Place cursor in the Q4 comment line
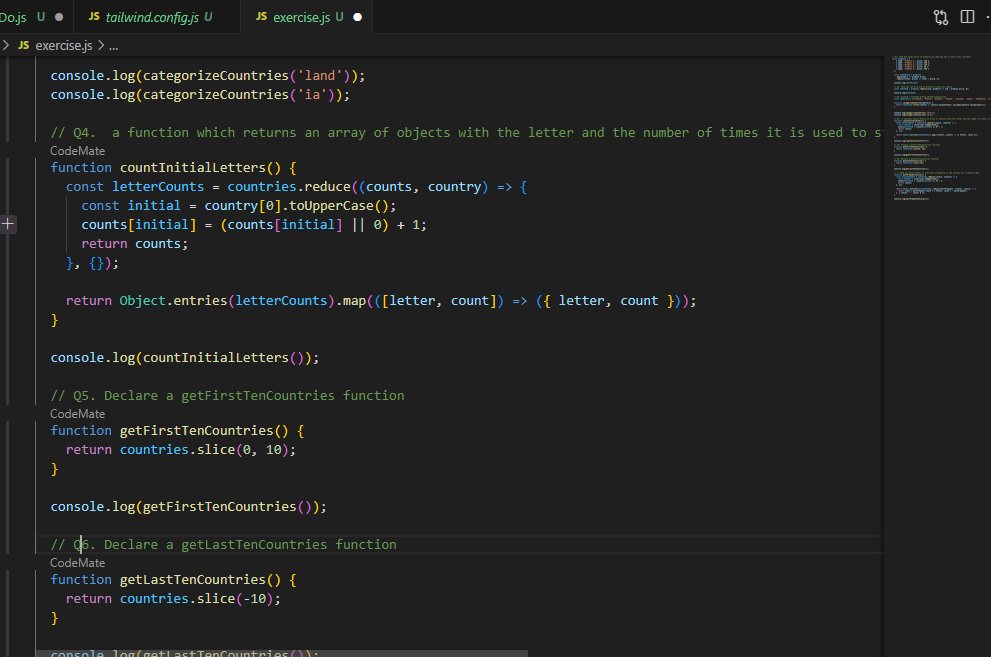Screen dimensions: 991x657 [466, 133]
